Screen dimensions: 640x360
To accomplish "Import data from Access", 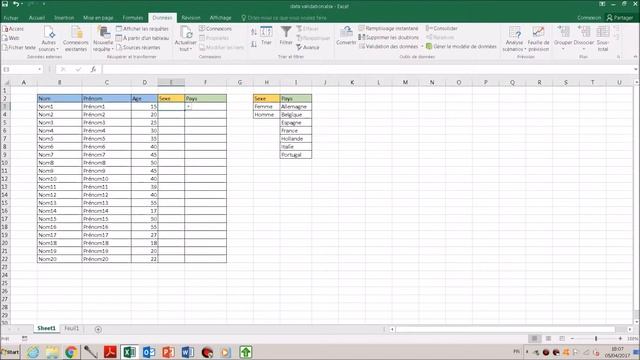I will (13, 29).
